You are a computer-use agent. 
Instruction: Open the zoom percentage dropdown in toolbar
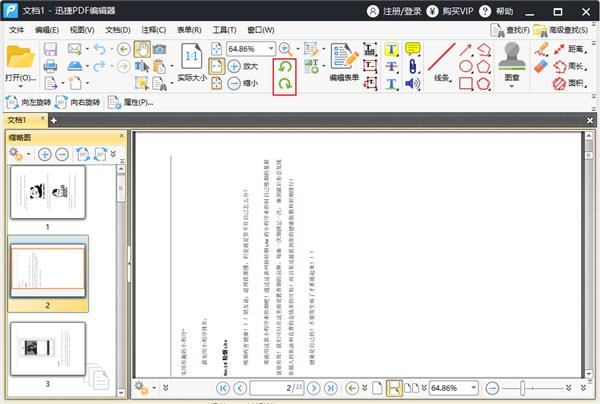(270, 49)
